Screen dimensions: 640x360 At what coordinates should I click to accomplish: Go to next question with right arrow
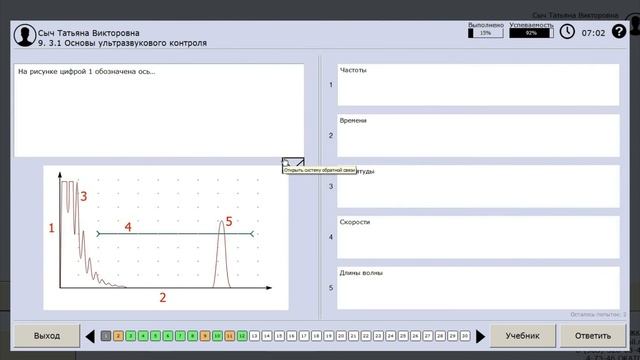tap(480, 336)
